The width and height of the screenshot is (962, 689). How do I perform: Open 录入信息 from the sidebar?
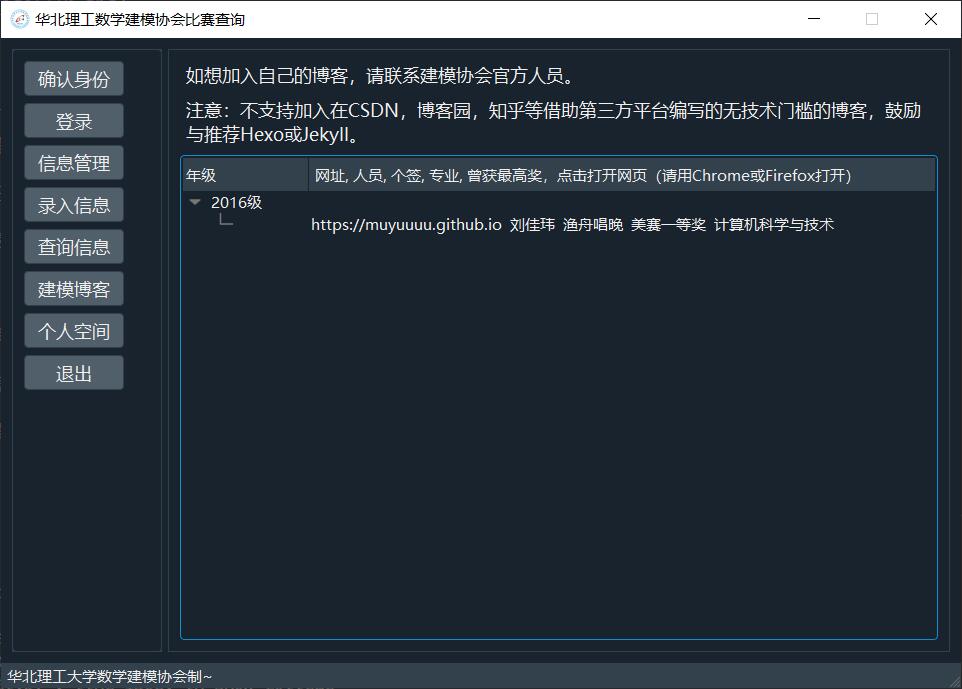pyautogui.click(x=74, y=206)
